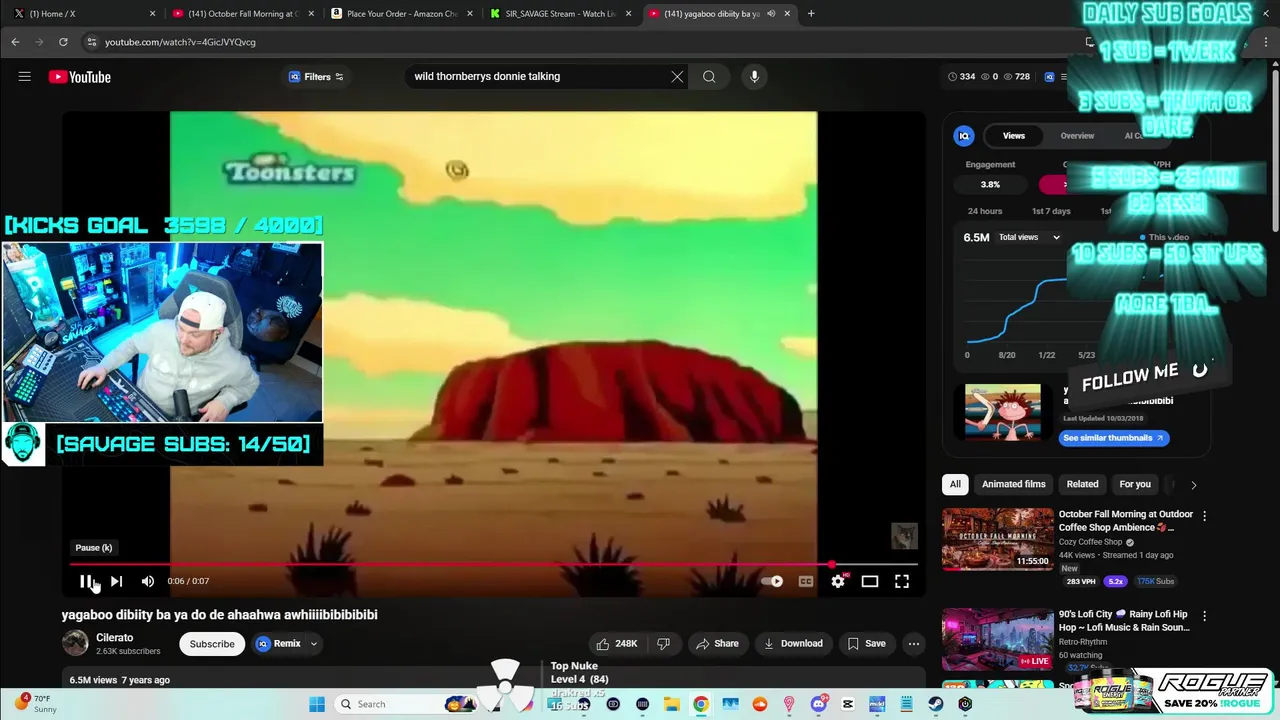Click the Remix button
Viewport: 1280px width, 720px height.
(278, 643)
